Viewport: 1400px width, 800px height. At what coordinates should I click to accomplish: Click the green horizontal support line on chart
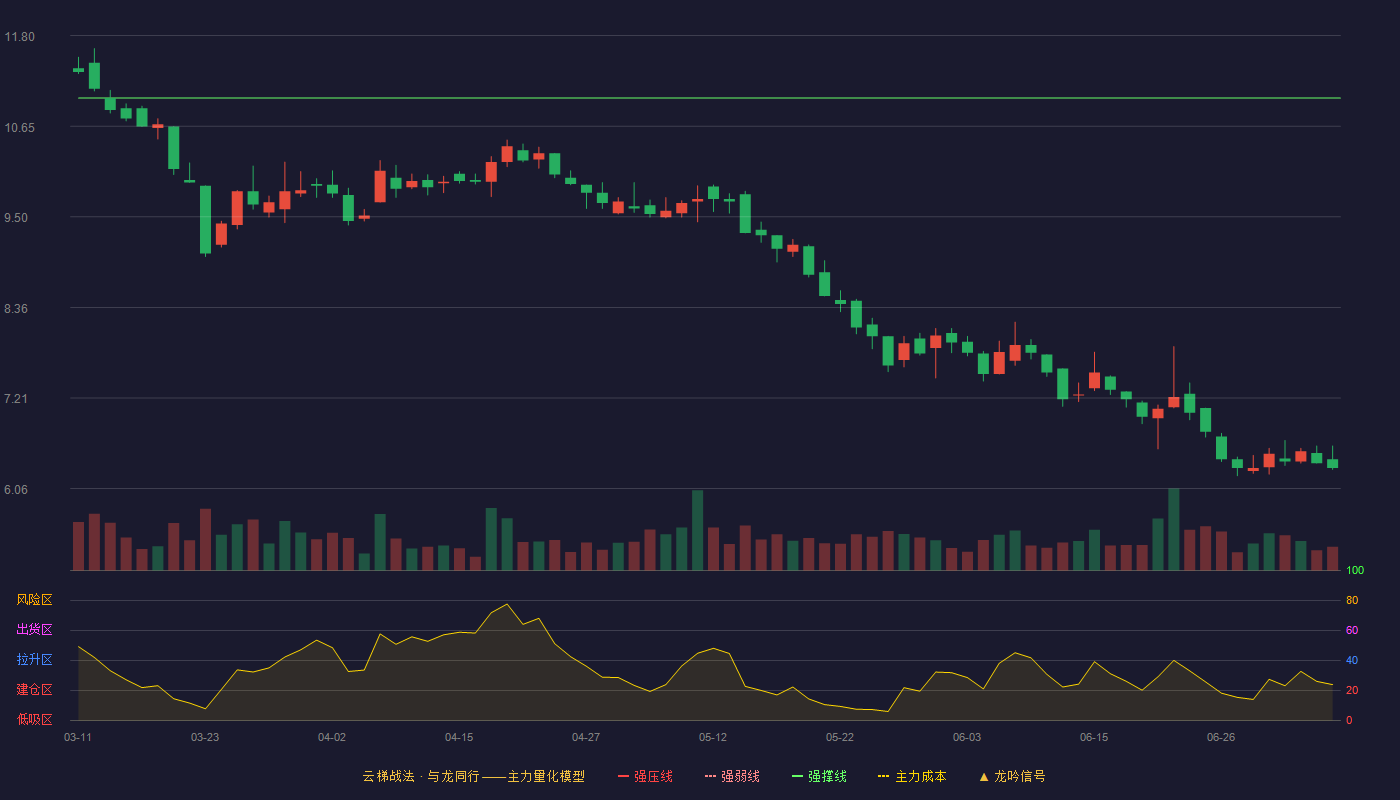[709, 98]
